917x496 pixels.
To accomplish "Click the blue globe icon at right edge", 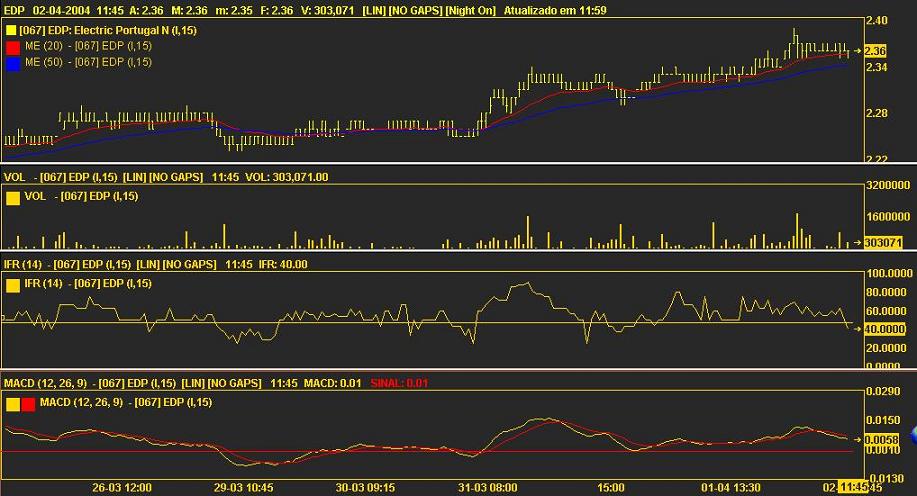I will [x=913, y=436].
